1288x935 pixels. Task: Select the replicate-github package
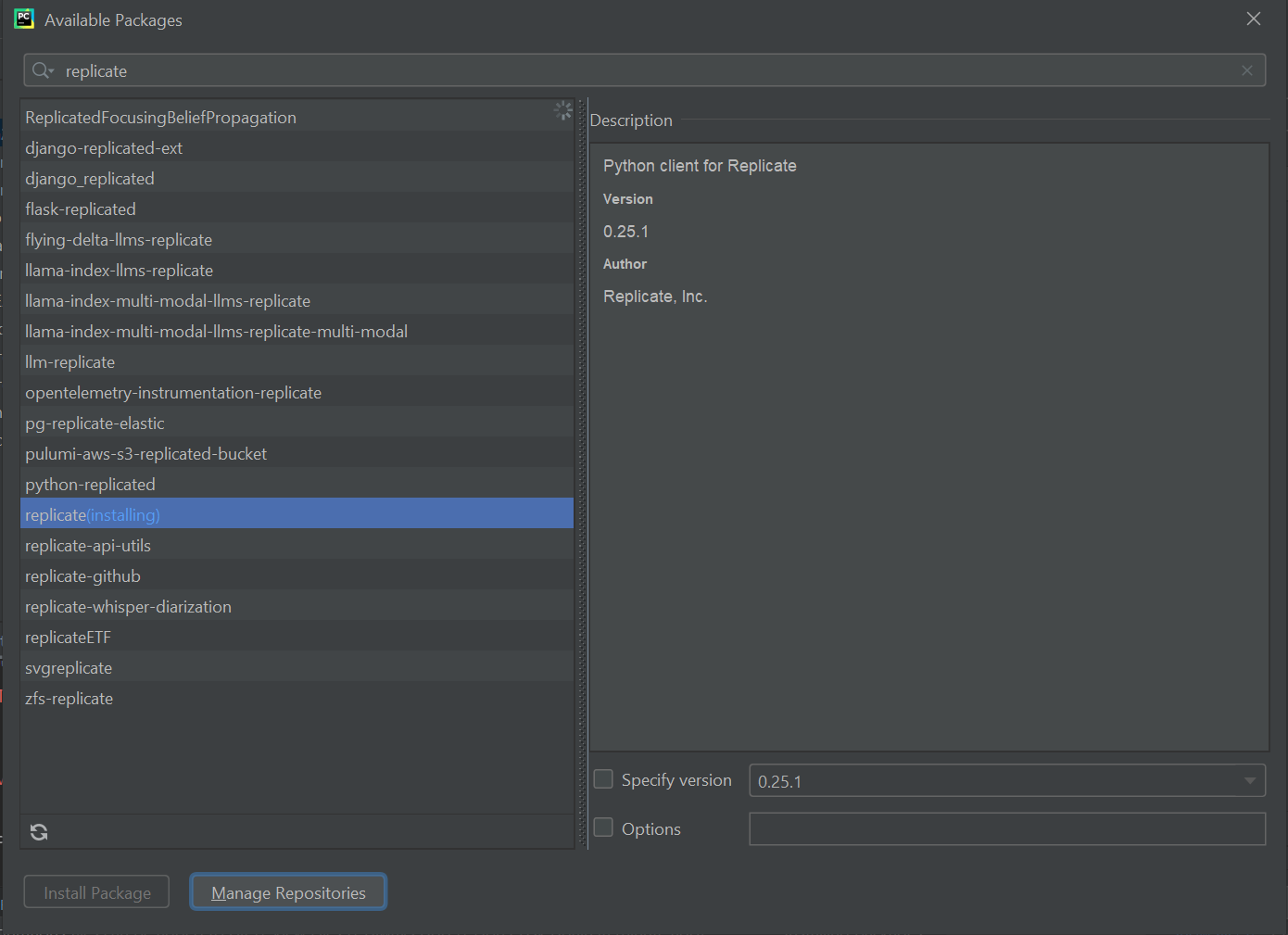(83, 576)
